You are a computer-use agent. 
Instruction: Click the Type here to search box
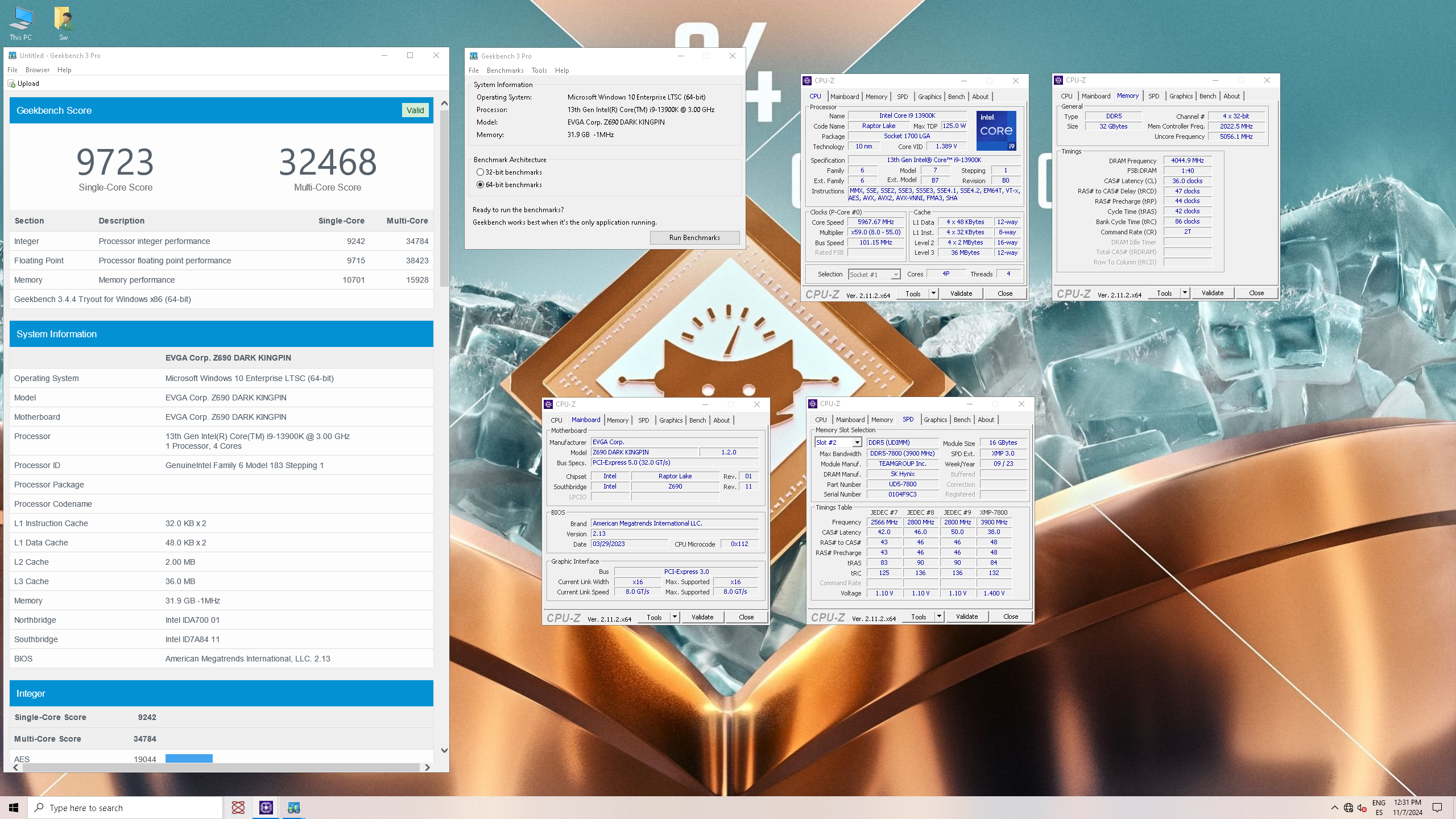point(125,808)
